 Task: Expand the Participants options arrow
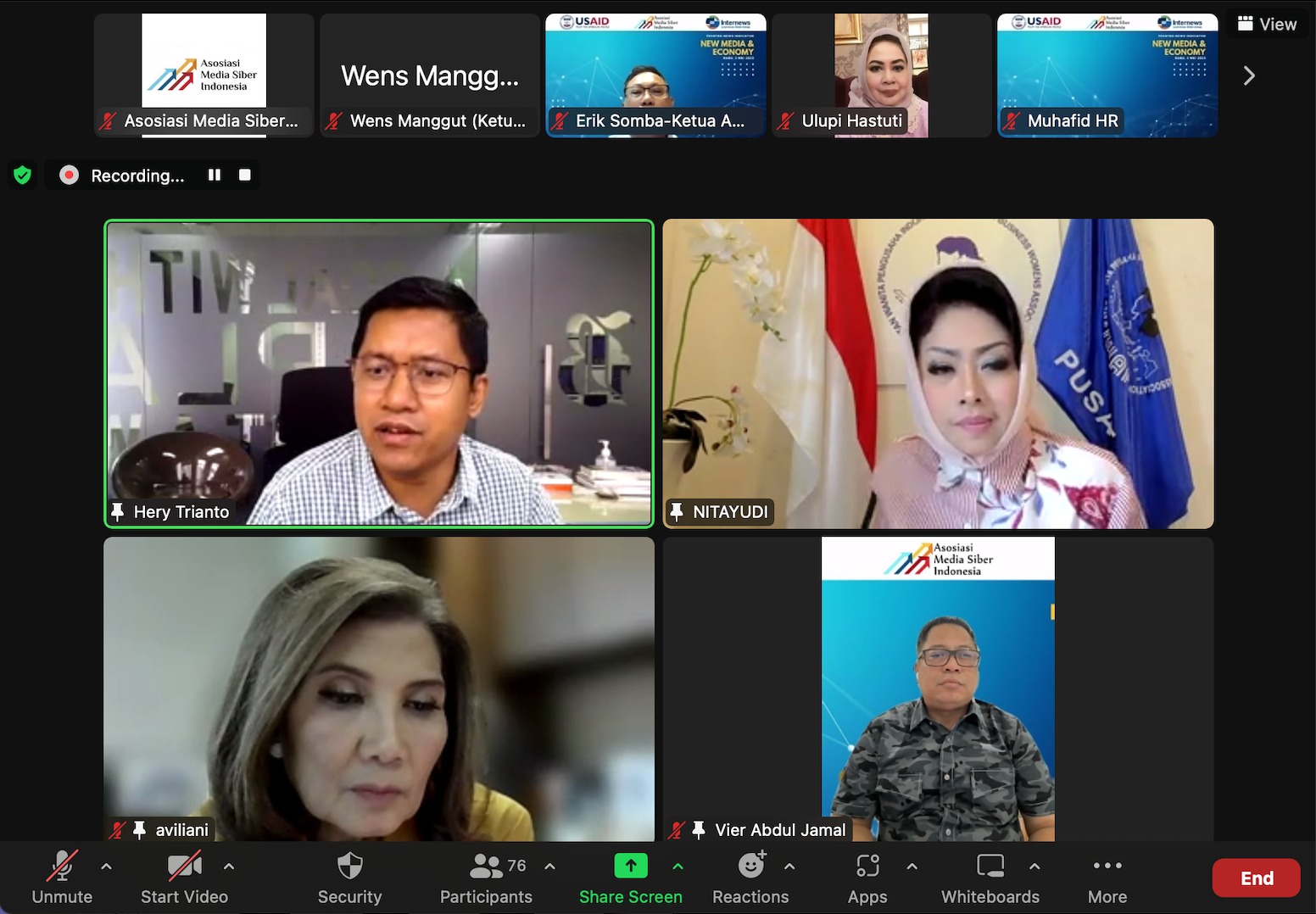click(549, 867)
